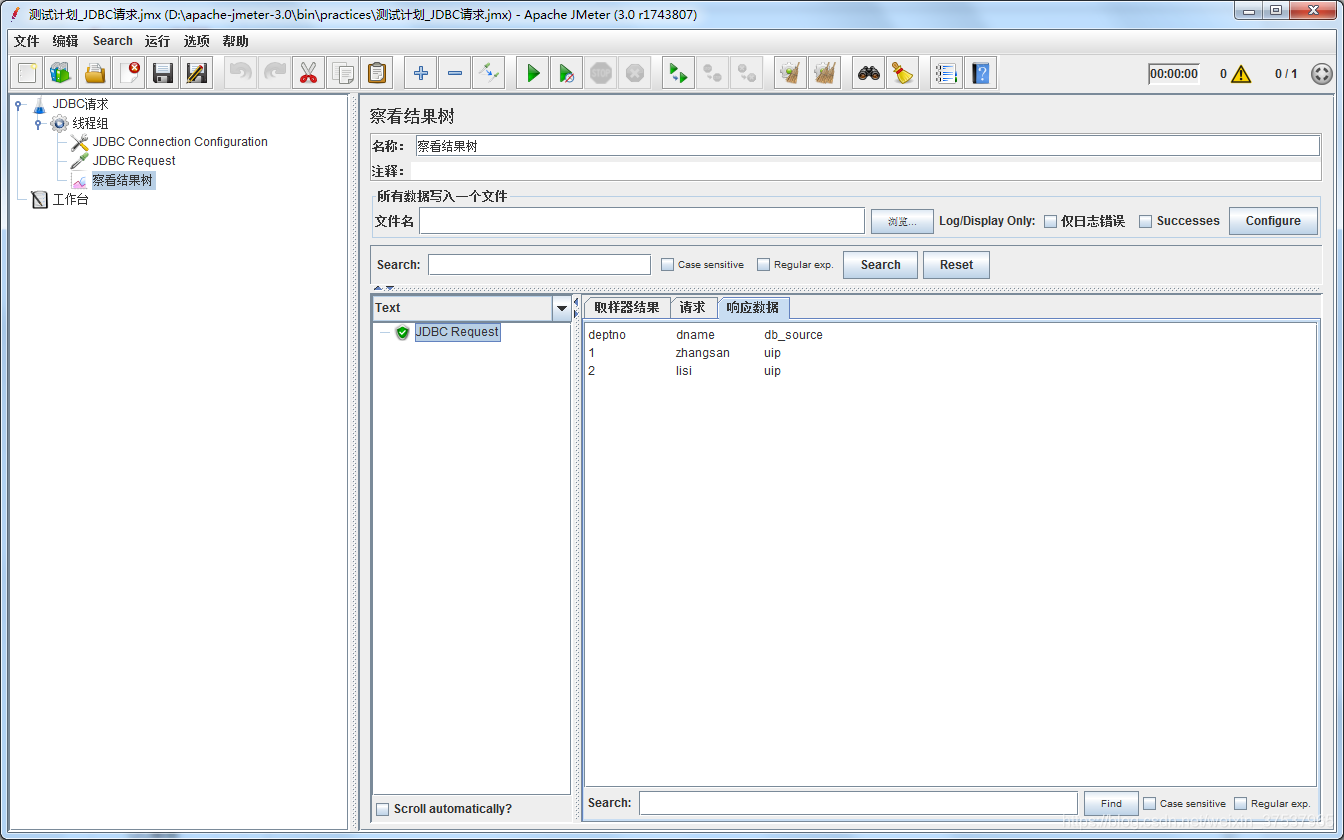
Task: Toggle upper Case sensitive checkbox
Action: pos(668,265)
